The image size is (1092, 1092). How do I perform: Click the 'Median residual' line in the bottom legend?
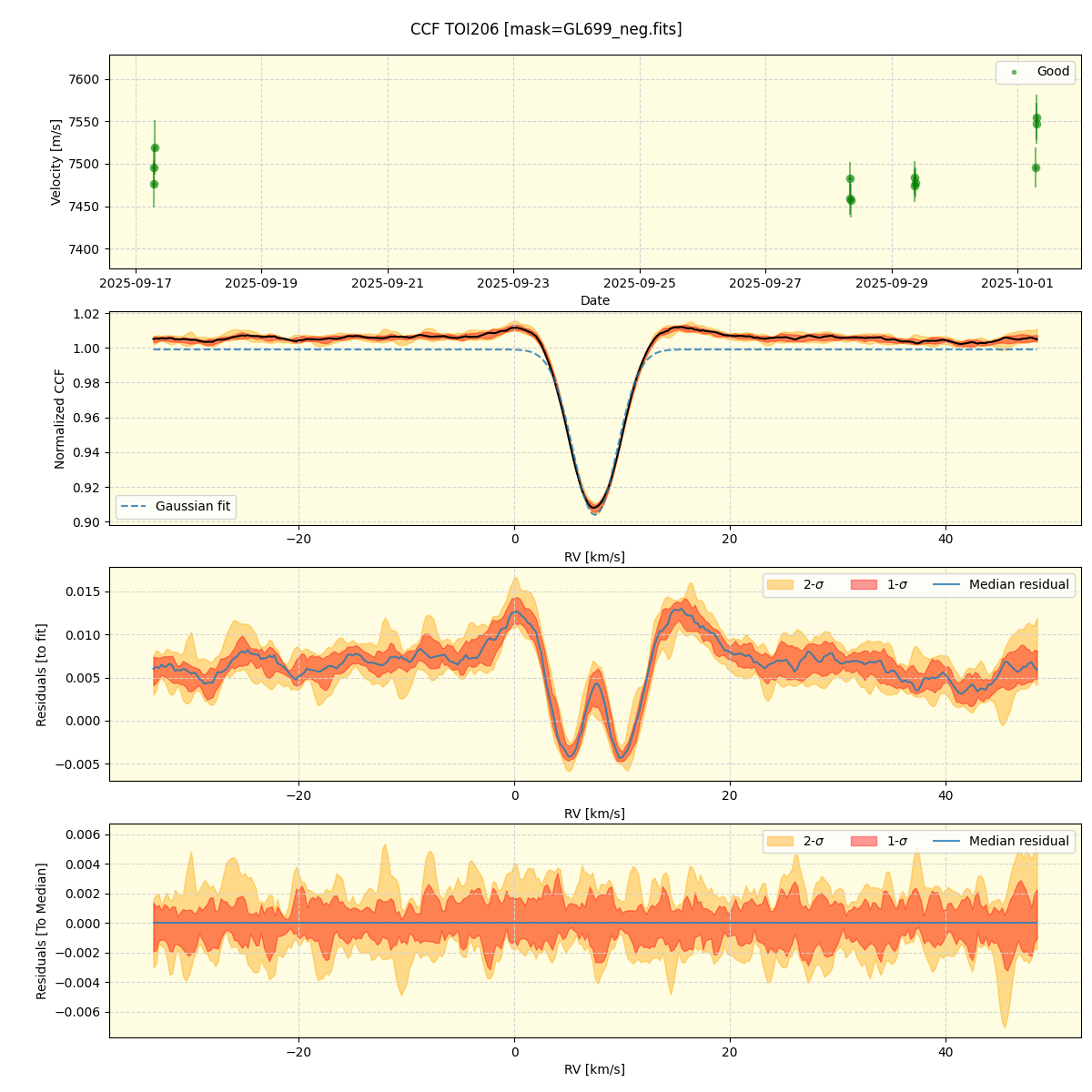pos(947,842)
